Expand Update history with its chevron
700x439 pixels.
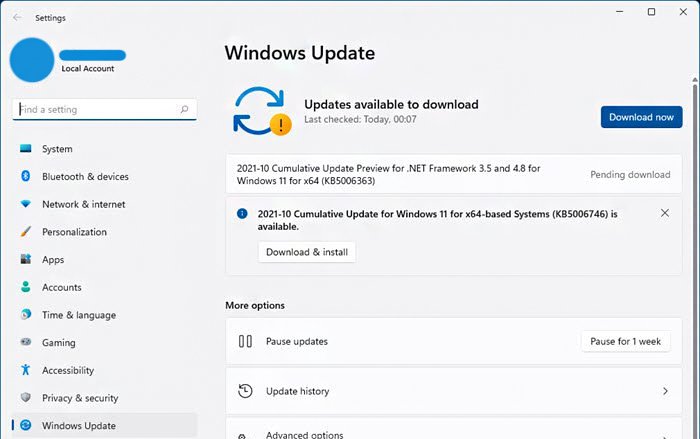[x=665, y=391]
